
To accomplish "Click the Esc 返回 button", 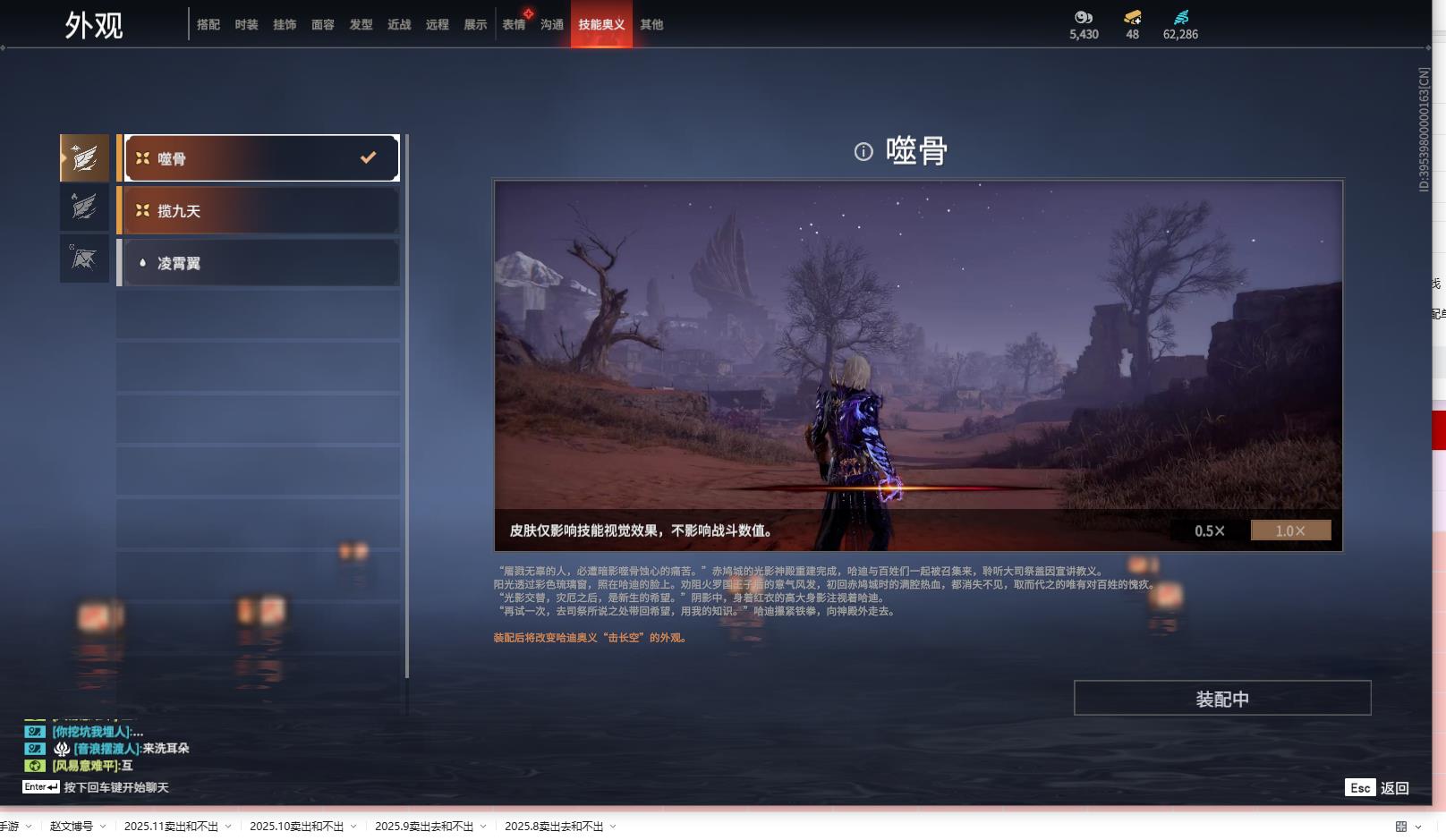I will point(1377,788).
